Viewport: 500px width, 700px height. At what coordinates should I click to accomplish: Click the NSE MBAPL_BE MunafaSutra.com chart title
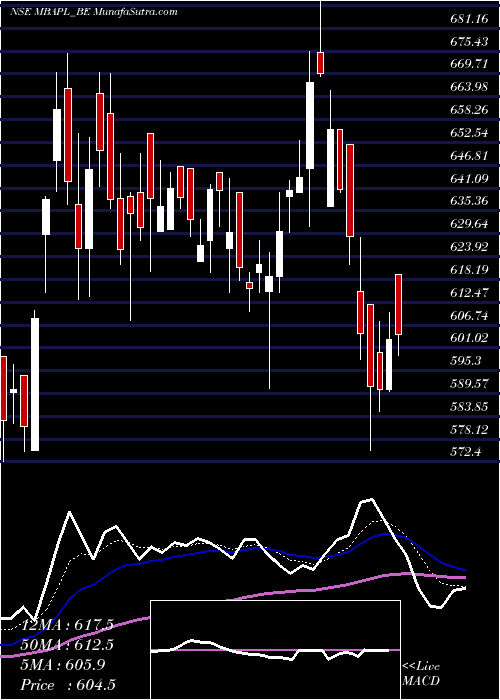[93, 12]
